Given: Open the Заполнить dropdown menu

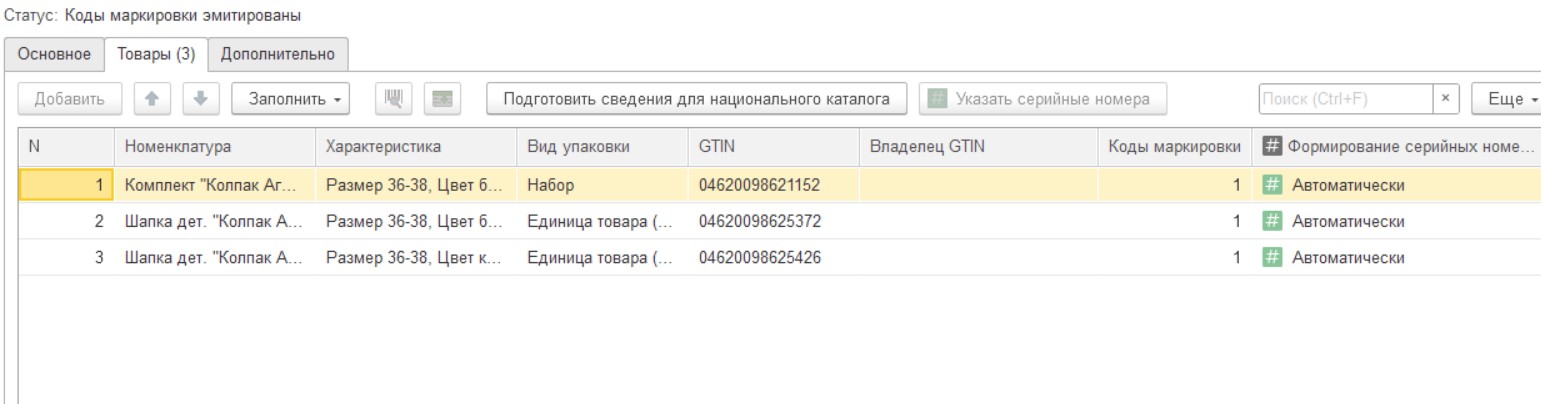Looking at the screenshot, I should pyautogui.click(x=289, y=99).
